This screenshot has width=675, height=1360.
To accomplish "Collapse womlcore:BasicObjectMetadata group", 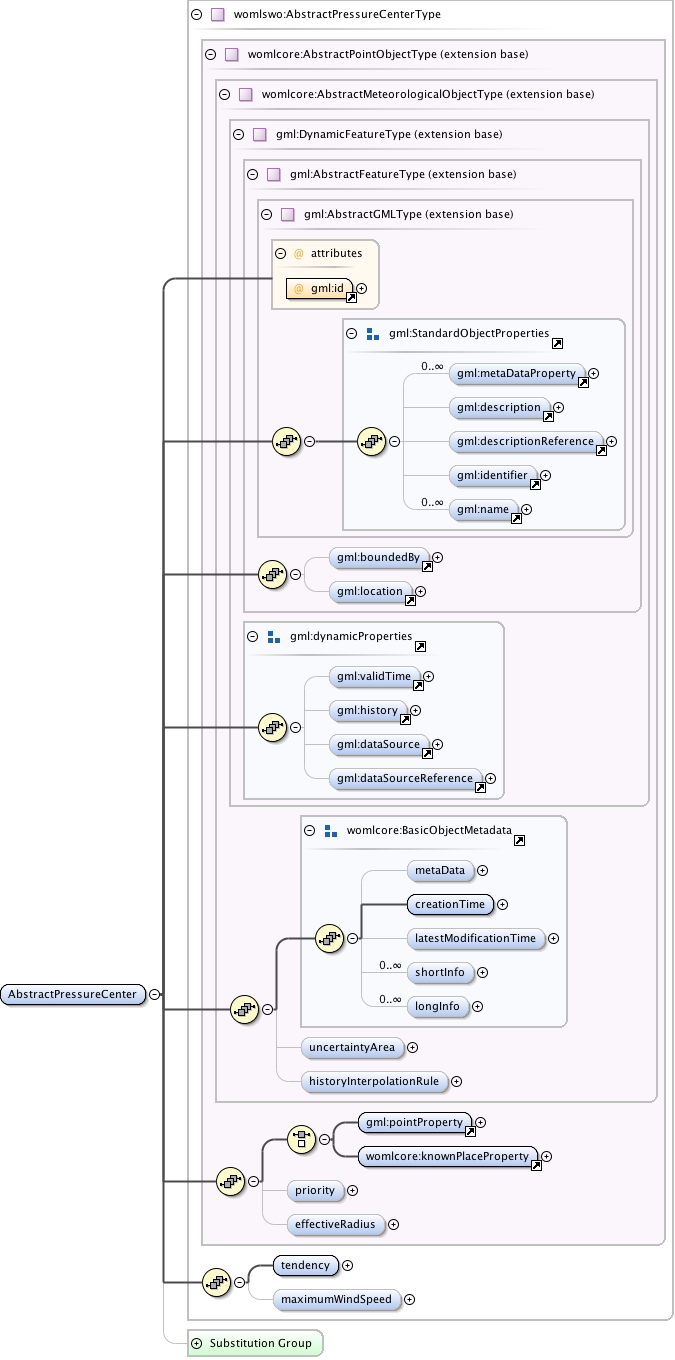I will coord(309,830).
